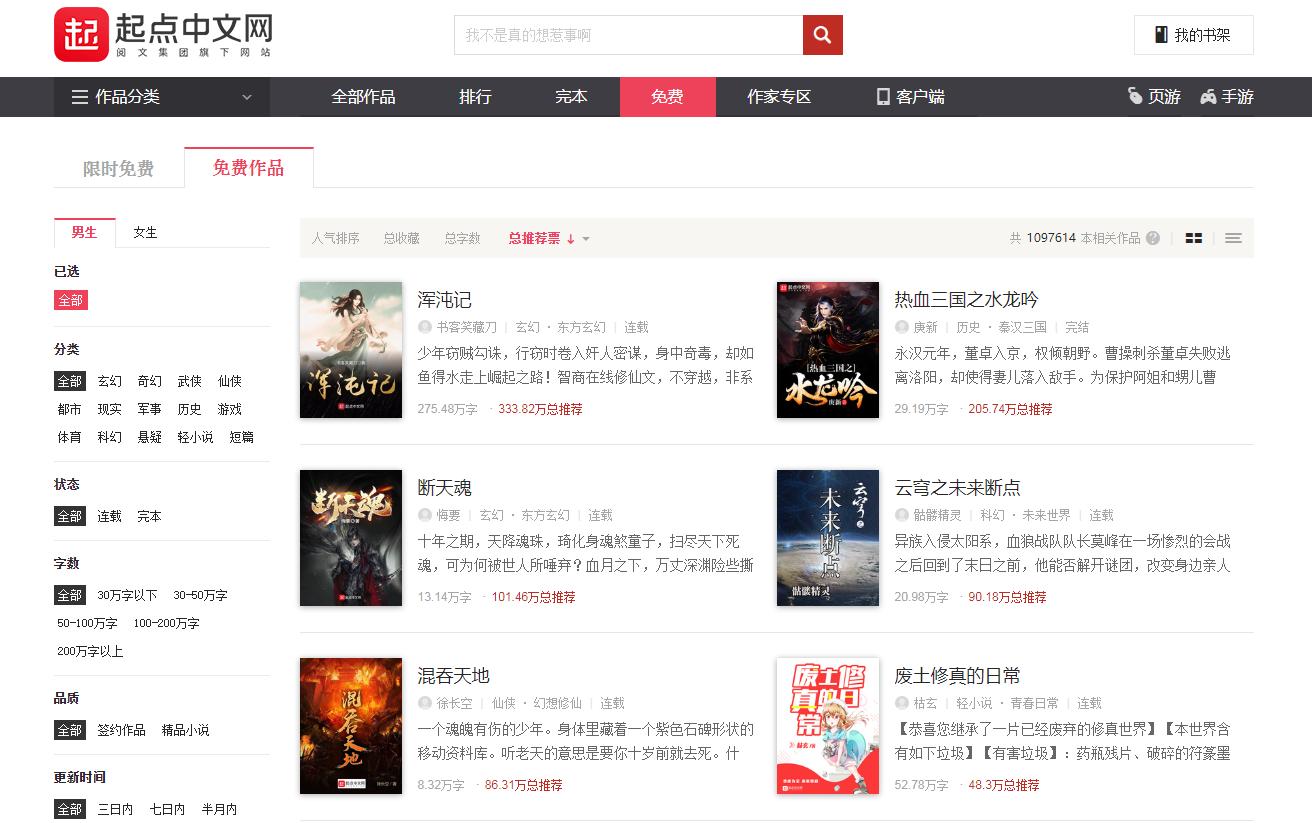Go to 排行 rankings nav item

tap(475, 97)
